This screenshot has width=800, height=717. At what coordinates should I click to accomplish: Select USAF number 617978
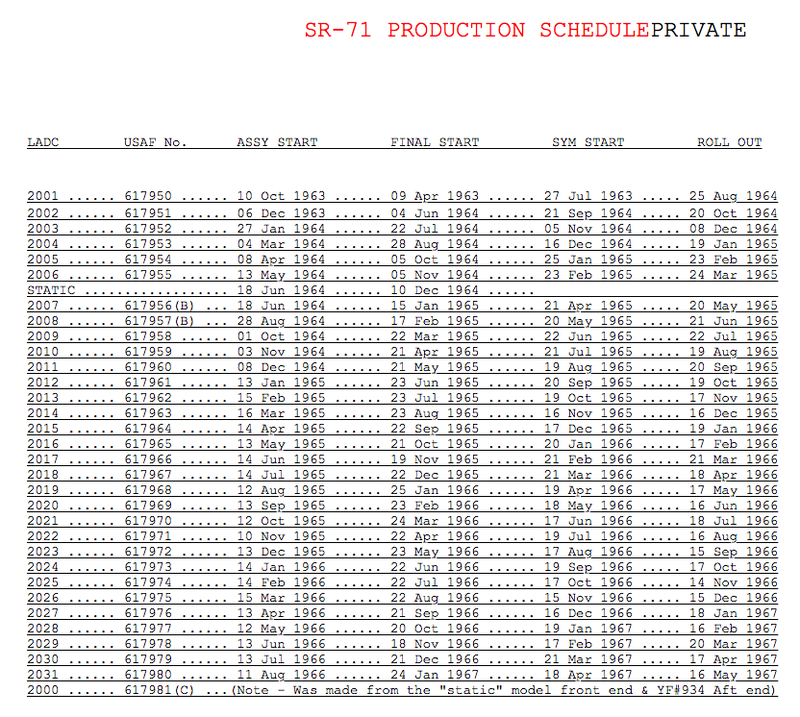pos(148,644)
